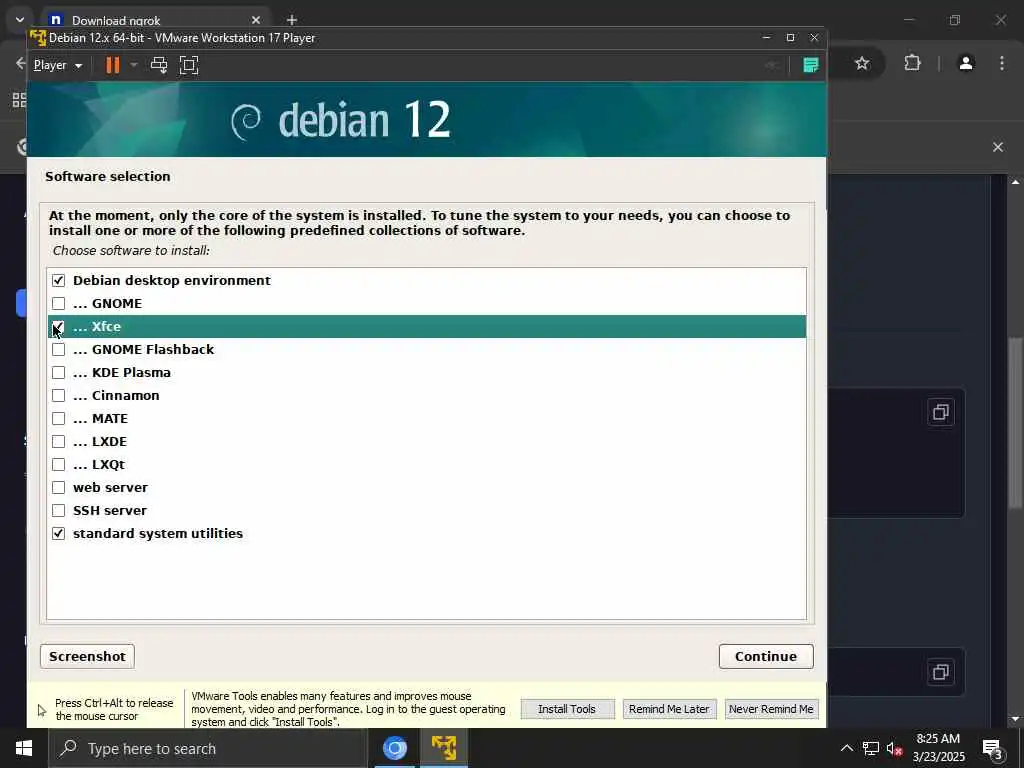1024x768 pixels.
Task: Open the browser three-dot menu
Action: tap(1002, 63)
